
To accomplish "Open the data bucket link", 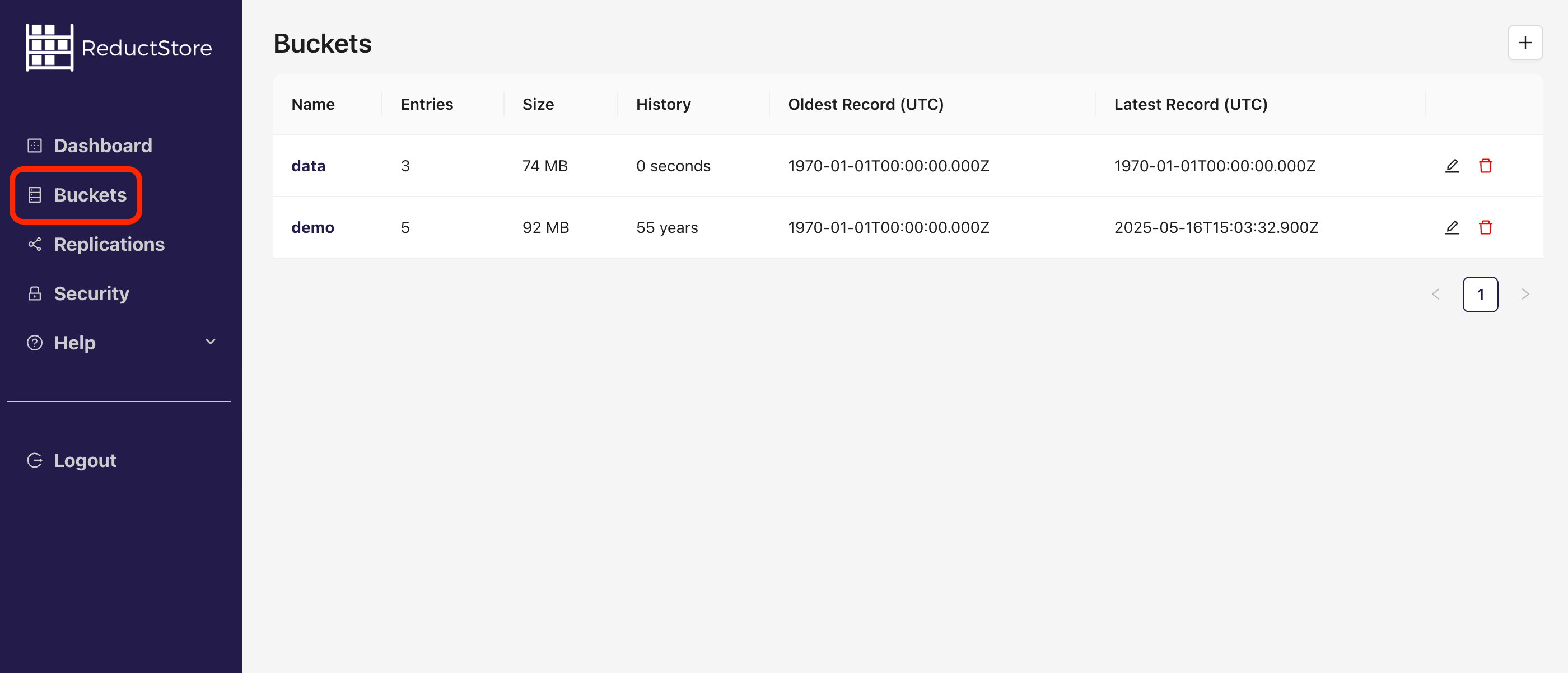I will (x=308, y=166).
